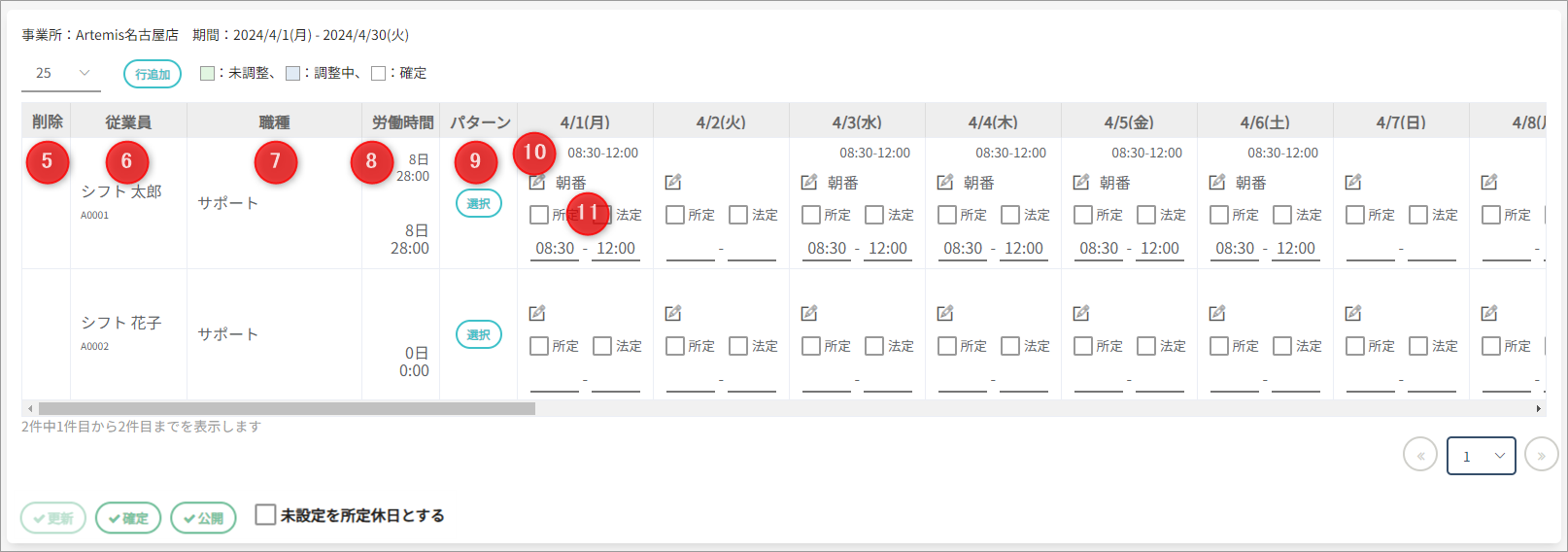
Task: Click start time field for 太郎 on 4/1
Action: click(555, 249)
